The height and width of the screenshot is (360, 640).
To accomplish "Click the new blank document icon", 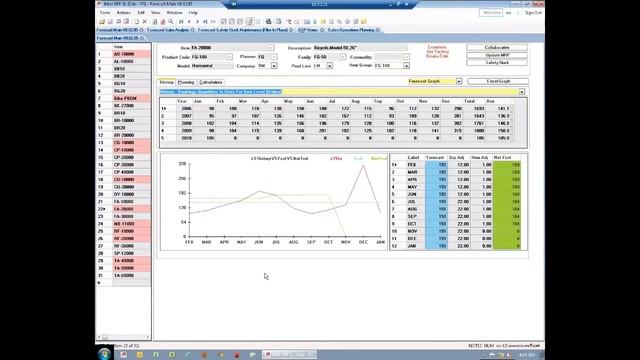I will pos(136,22).
